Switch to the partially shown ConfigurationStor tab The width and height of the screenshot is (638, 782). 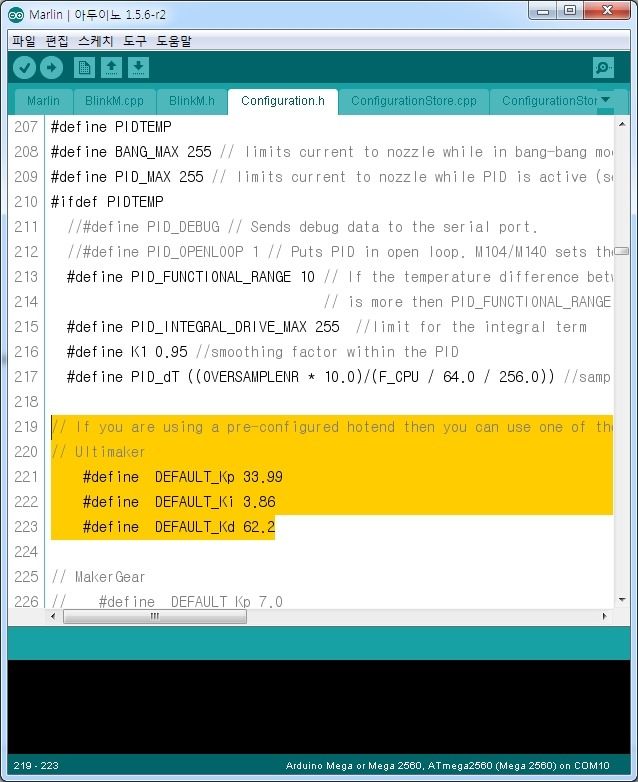546,101
